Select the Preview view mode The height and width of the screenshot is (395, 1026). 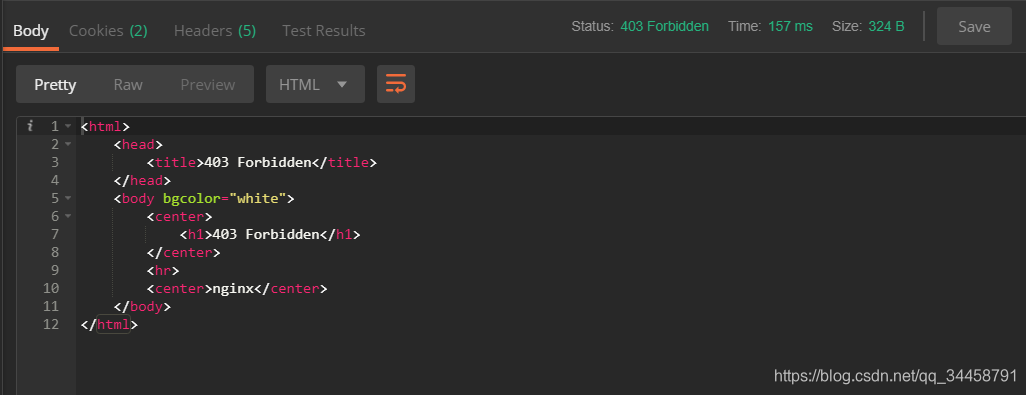click(x=208, y=84)
